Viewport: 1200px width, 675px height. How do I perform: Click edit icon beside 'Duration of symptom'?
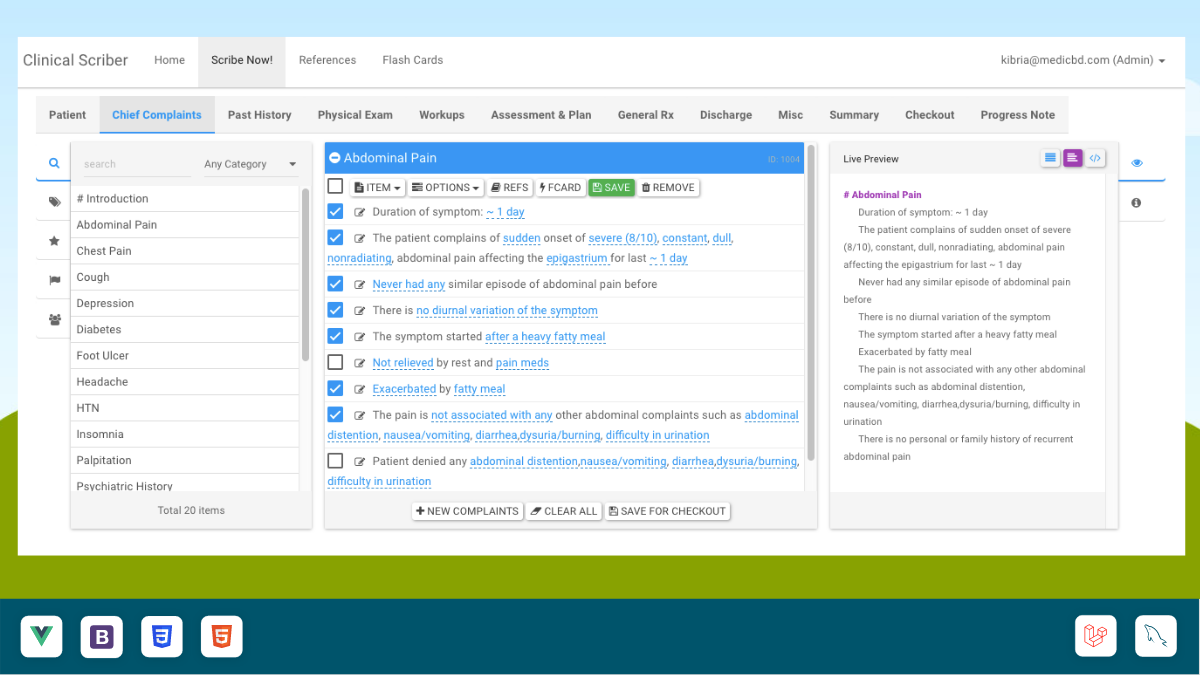tap(360, 212)
